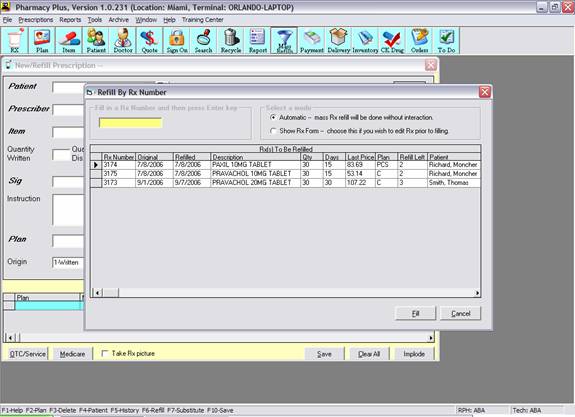Image resolution: width=575 pixels, height=417 pixels.
Task: Open the Doctor toolbar icon
Action: click(123, 40)
